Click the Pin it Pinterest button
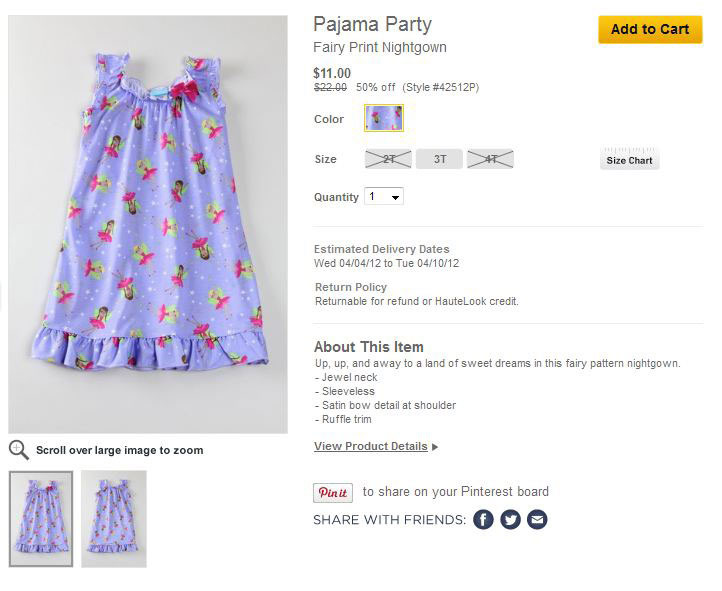722x591 pixels. click(x=332, y=492)
